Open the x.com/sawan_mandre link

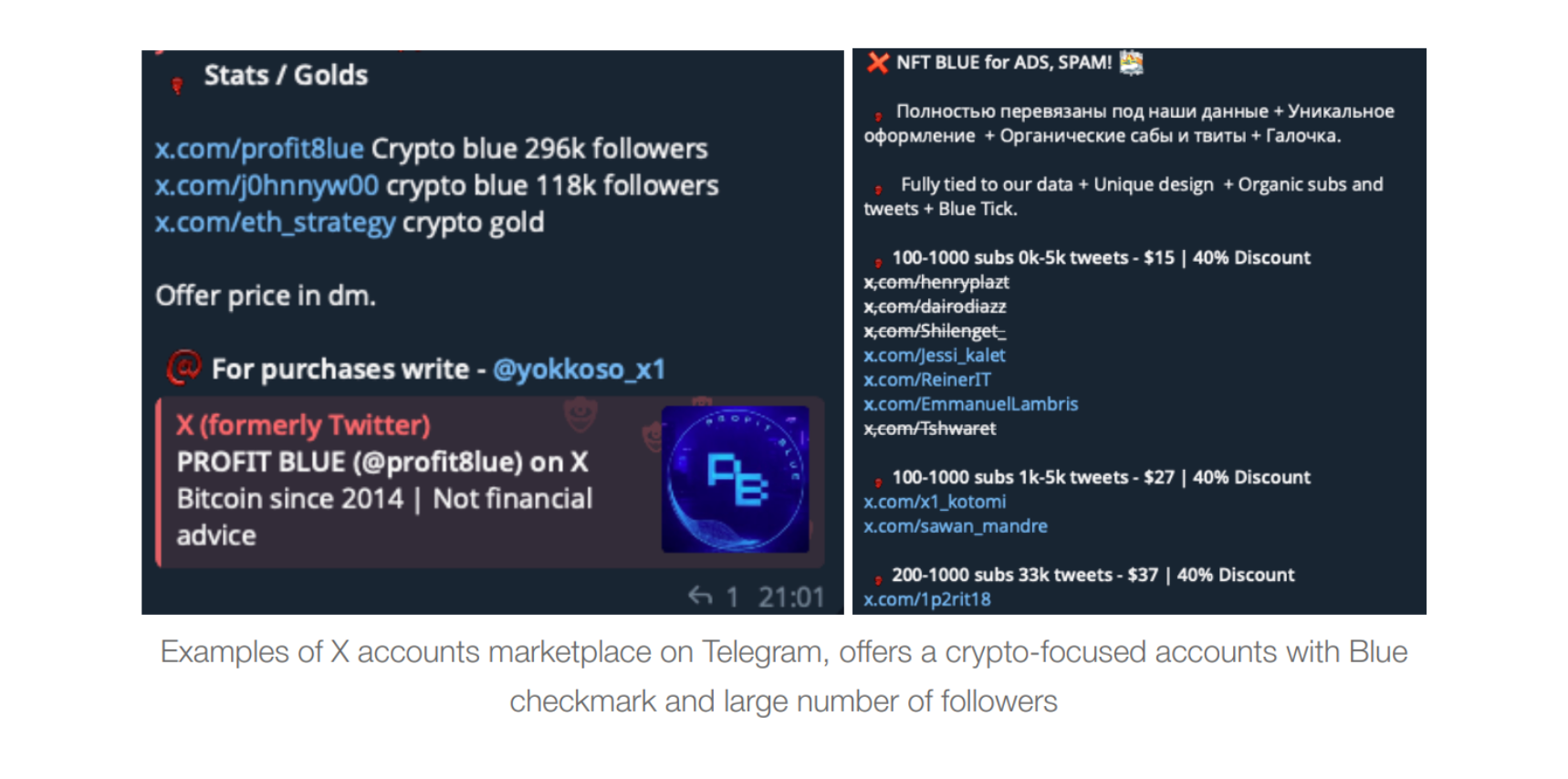coord(956,526)
